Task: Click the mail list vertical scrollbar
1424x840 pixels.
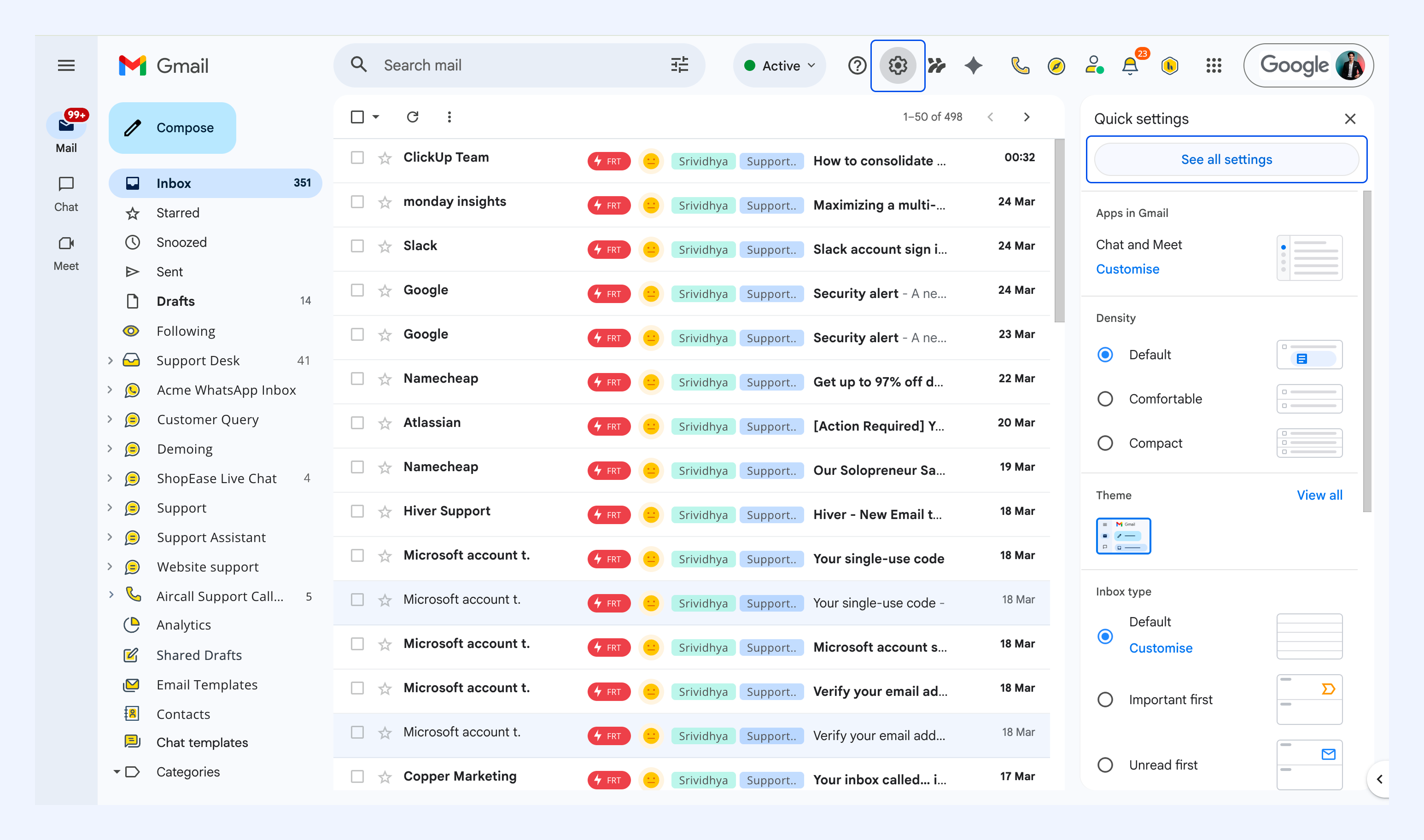Action: click(1059, 231)
